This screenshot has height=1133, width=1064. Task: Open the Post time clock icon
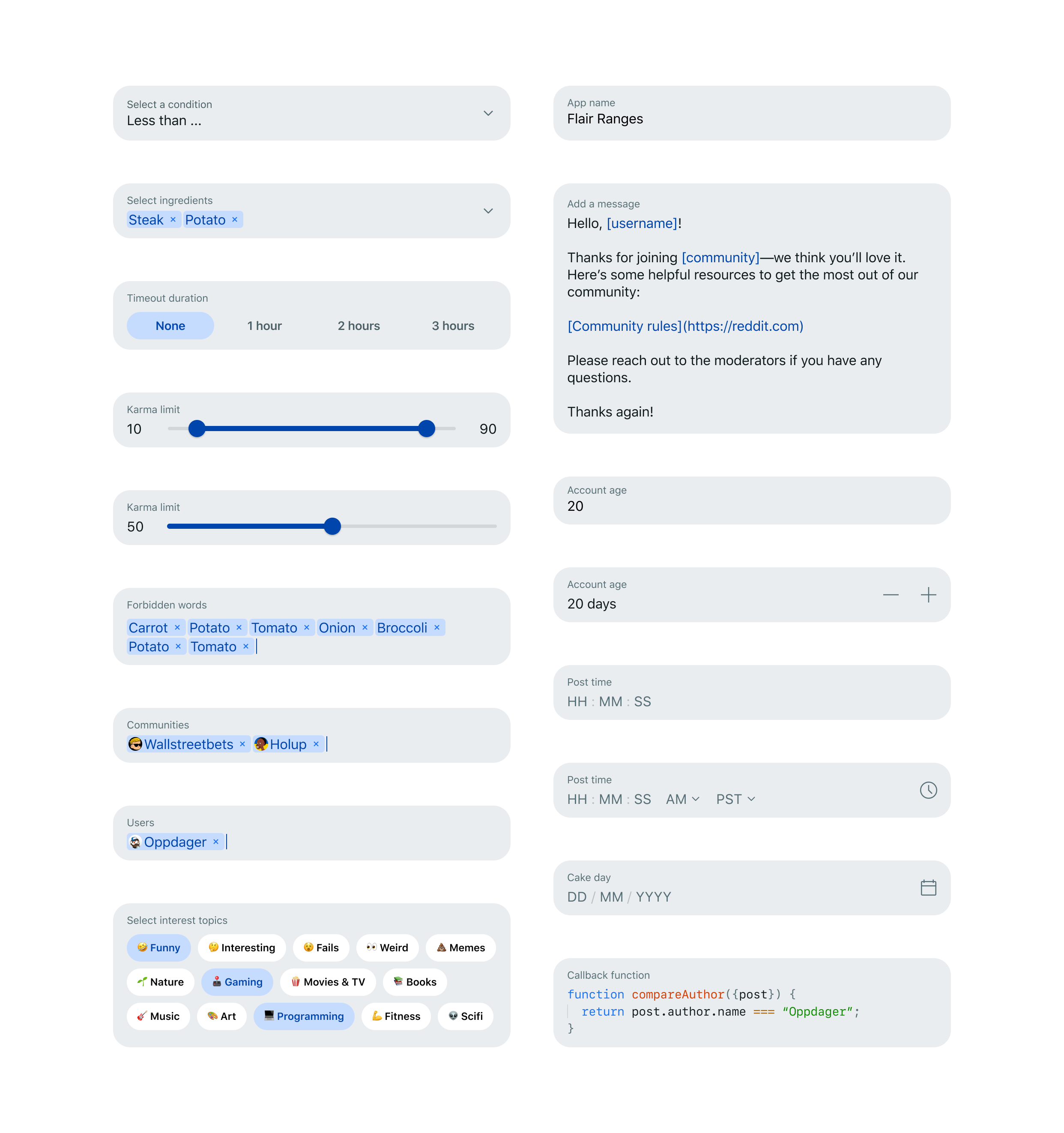tap(928, 790)
